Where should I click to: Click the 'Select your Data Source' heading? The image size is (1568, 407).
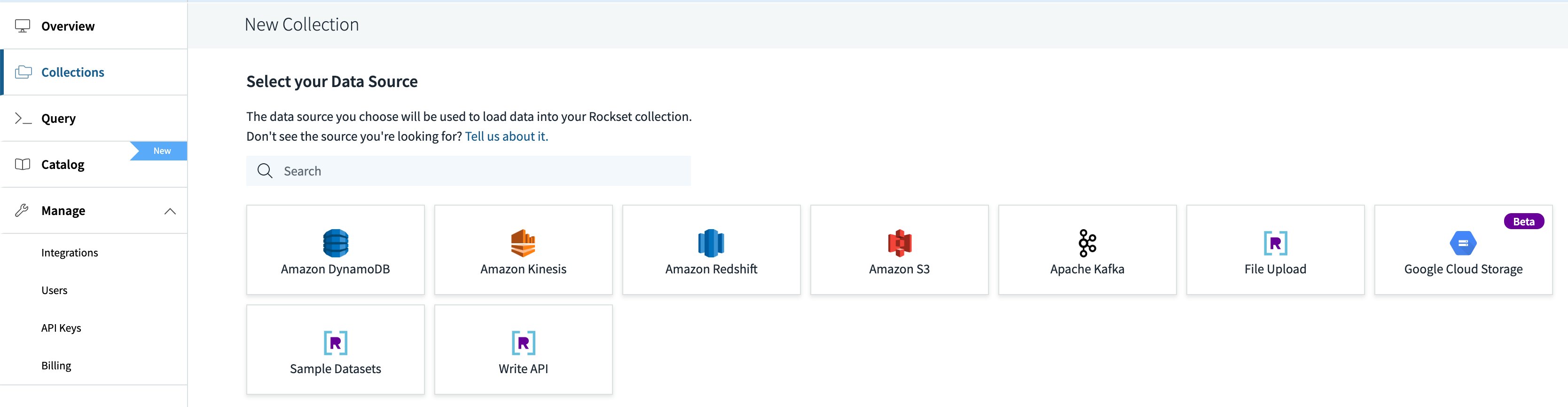332,82
